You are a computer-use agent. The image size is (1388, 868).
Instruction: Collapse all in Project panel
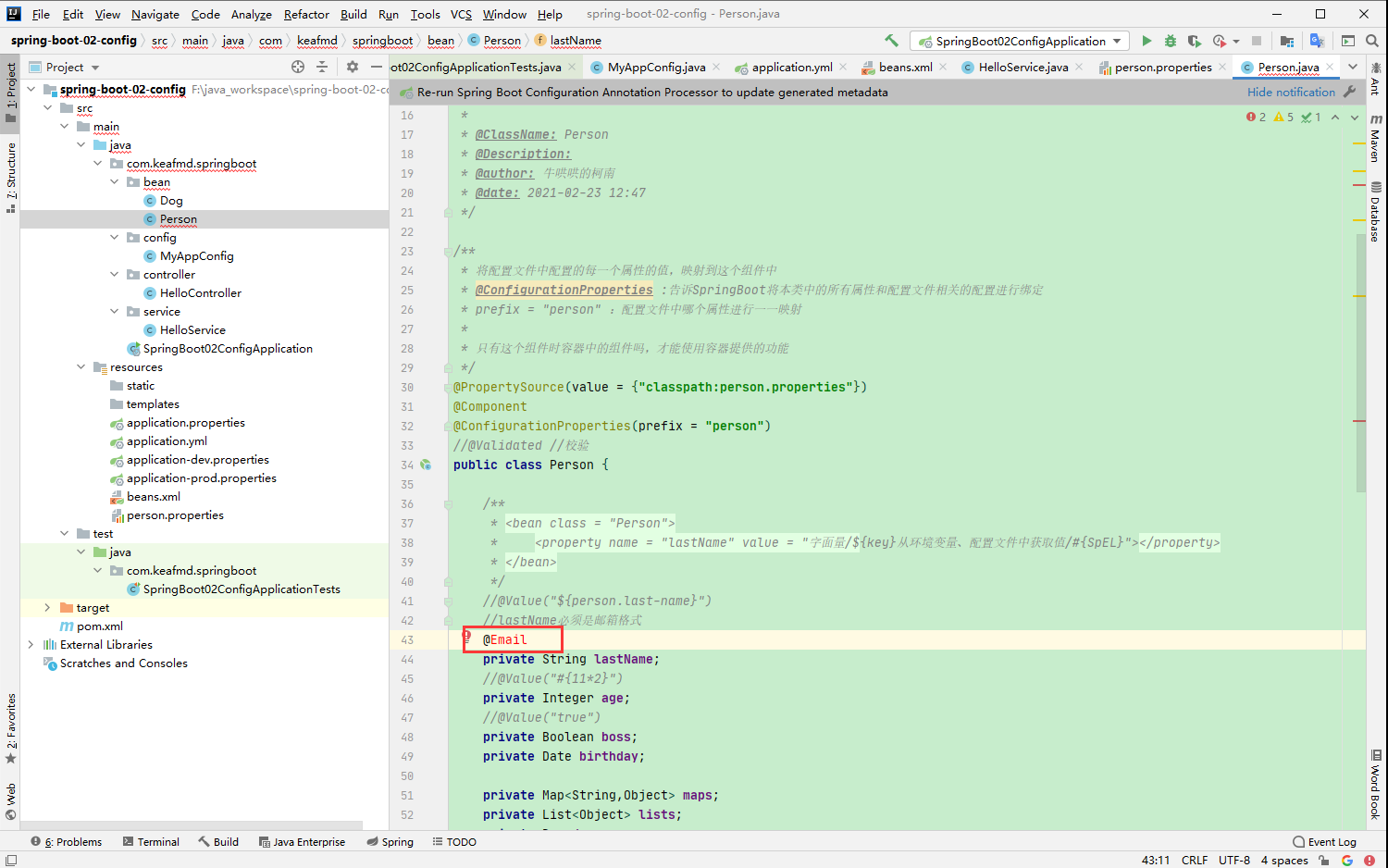point(322,67)
